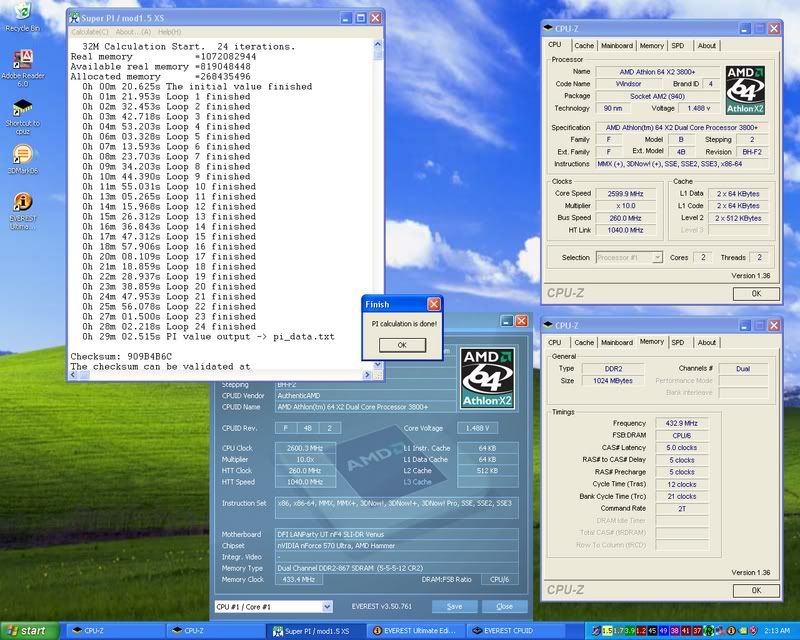The width and height of the screenshot is (800, 640).
Task: Click the second CPU-Z taskbar button
Action: [216, 631]
